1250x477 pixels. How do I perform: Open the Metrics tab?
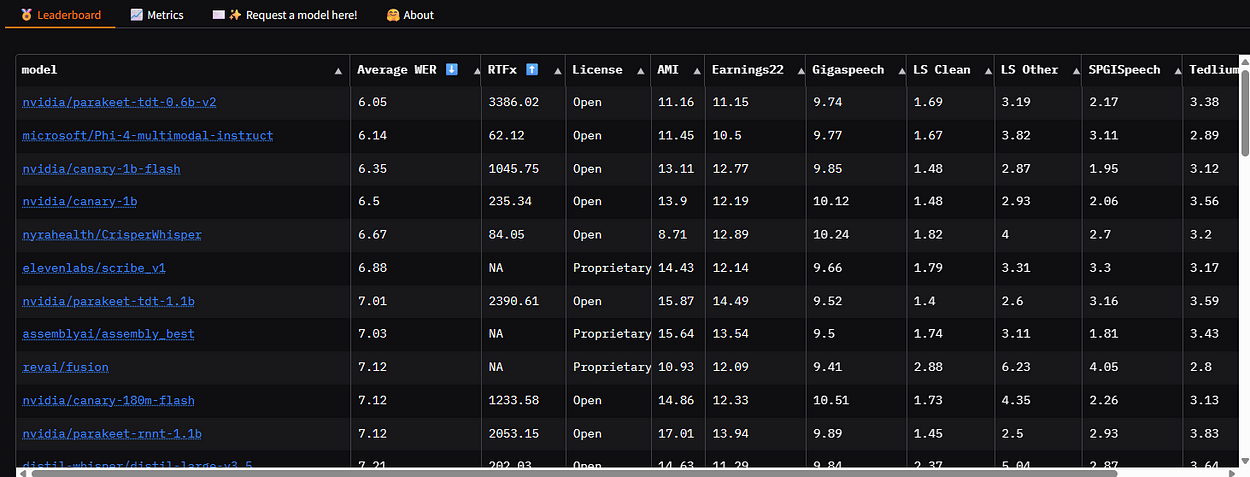157,15
